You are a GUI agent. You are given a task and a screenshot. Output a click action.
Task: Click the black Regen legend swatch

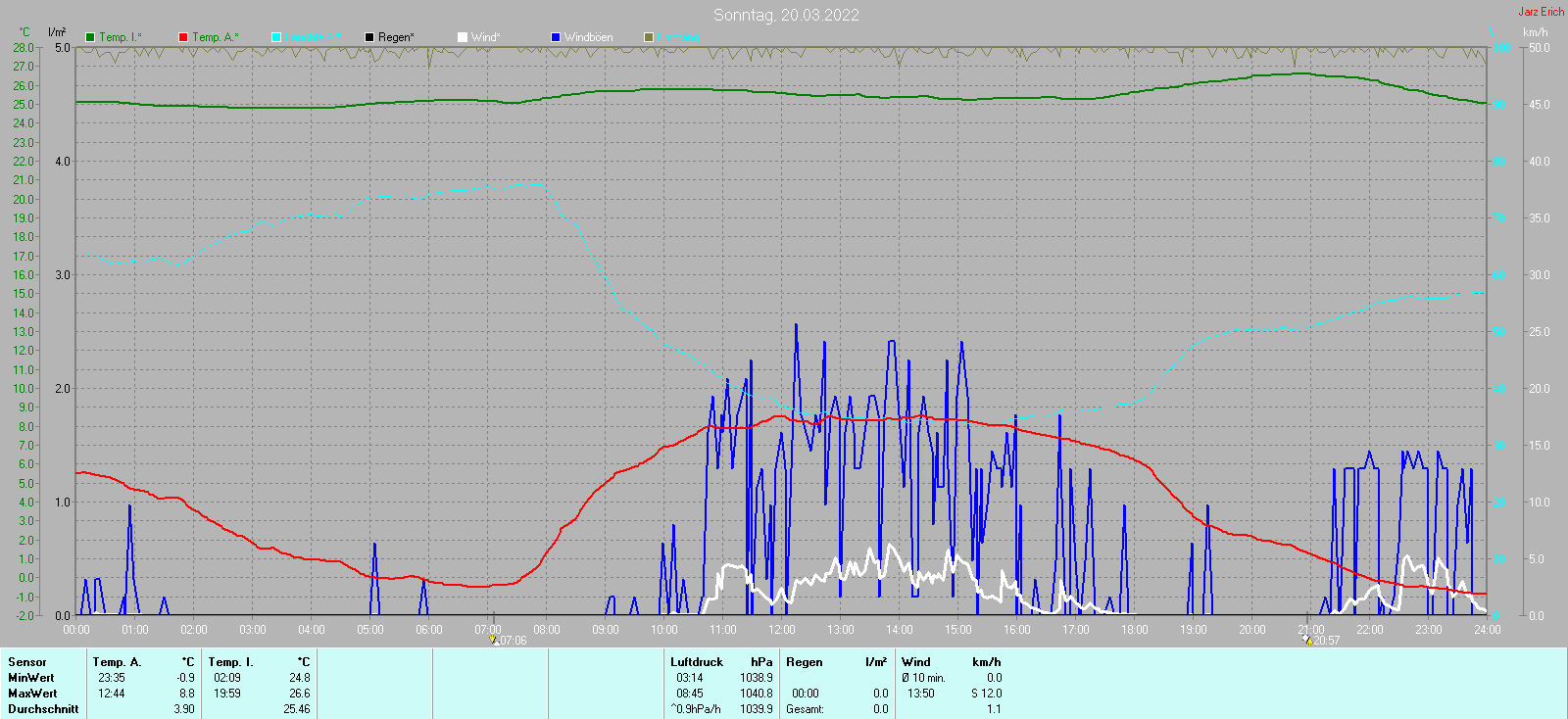point(369,37)
